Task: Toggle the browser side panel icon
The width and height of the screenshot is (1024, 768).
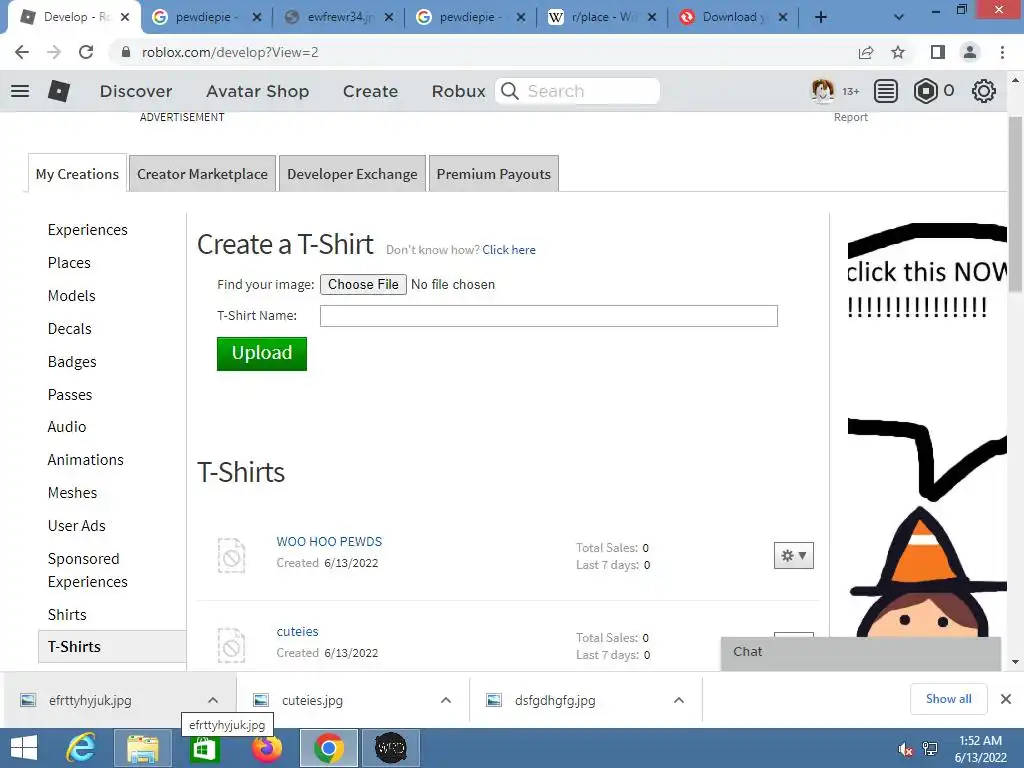Action: 938,52
